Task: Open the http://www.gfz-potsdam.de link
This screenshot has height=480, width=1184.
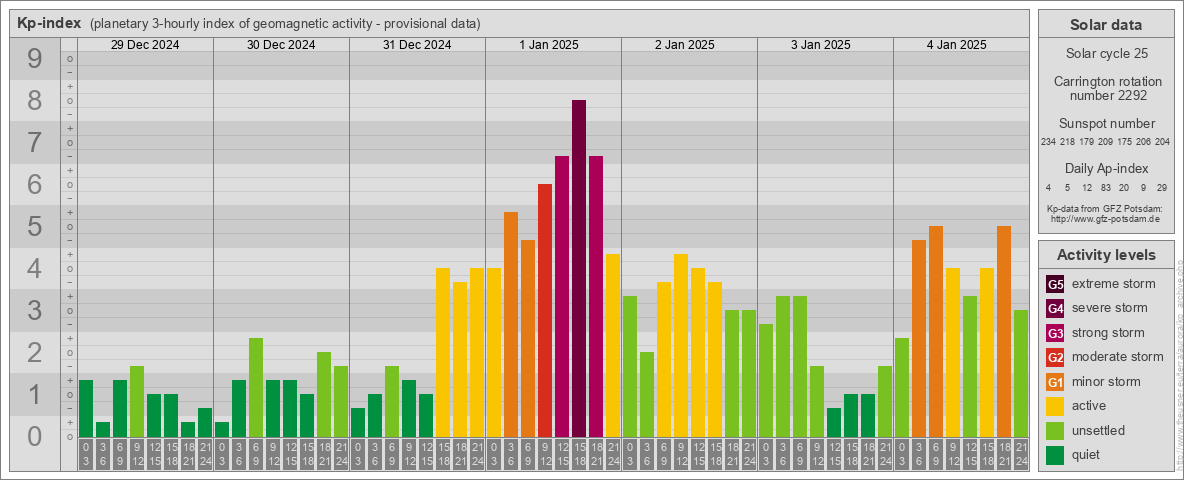Action: click(x=1105, y=219)
